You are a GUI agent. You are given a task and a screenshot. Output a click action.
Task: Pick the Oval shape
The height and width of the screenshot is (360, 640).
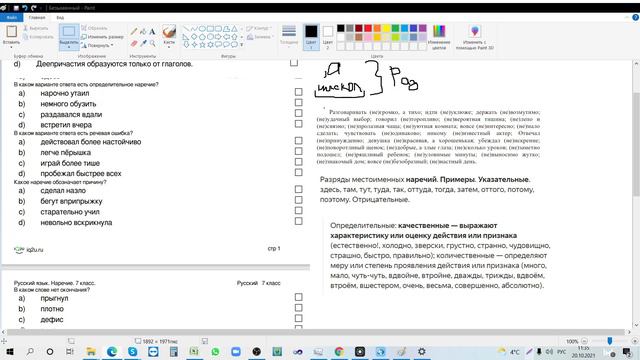(202, 29)
